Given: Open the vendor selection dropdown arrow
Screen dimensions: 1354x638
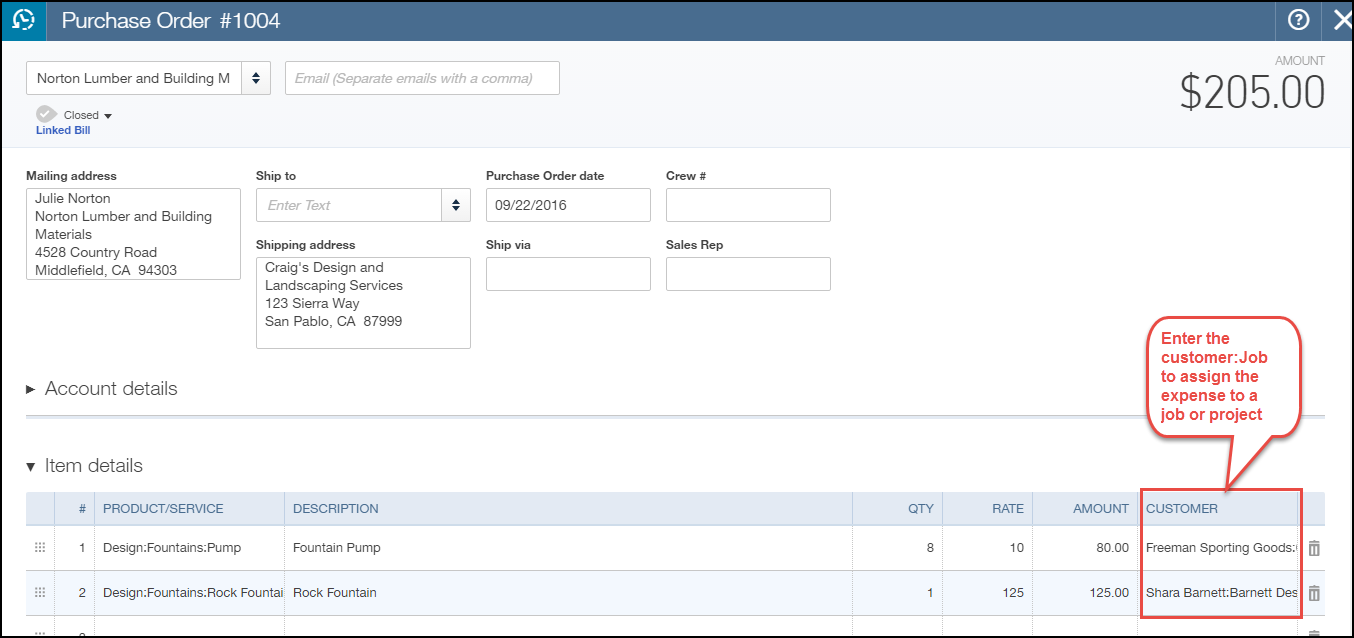Looking at the screenshot, I should click(x=256, y=79).
